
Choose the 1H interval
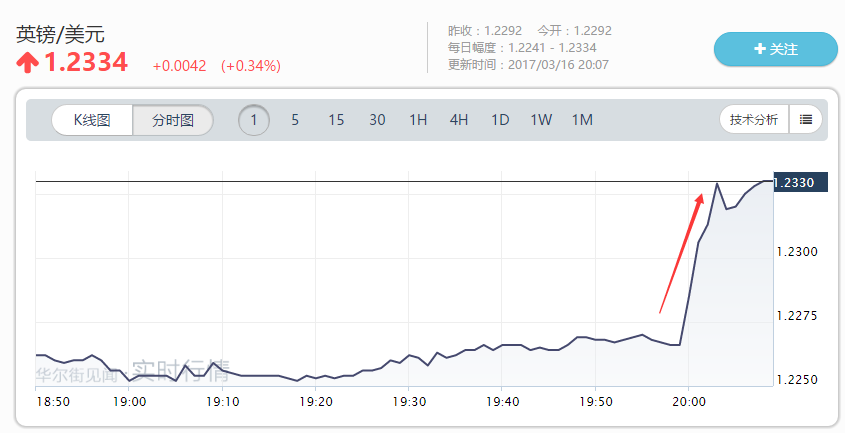[x=418, y=120]
